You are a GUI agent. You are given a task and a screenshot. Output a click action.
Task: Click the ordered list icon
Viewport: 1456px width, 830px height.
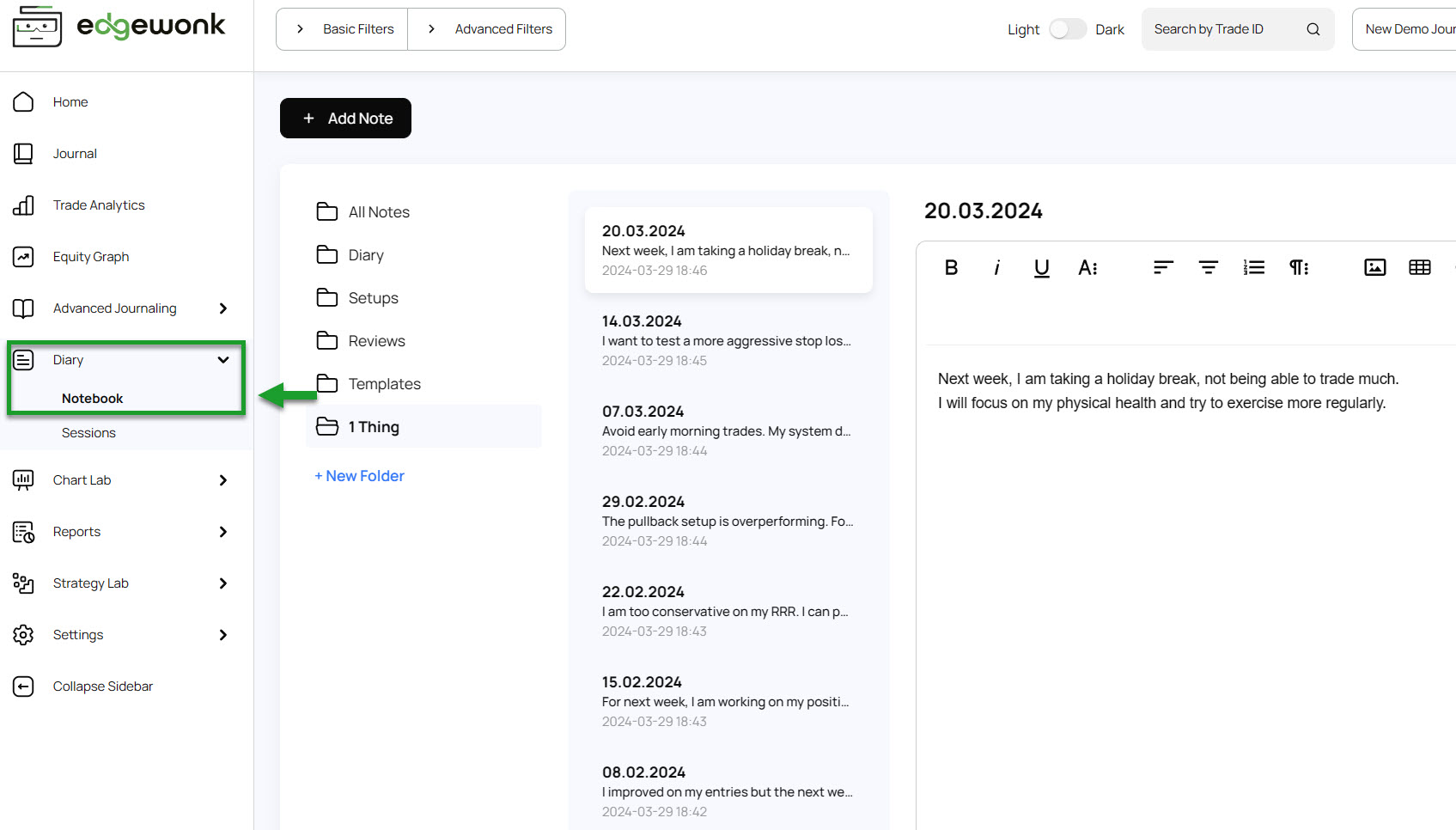pos(1253,268)
